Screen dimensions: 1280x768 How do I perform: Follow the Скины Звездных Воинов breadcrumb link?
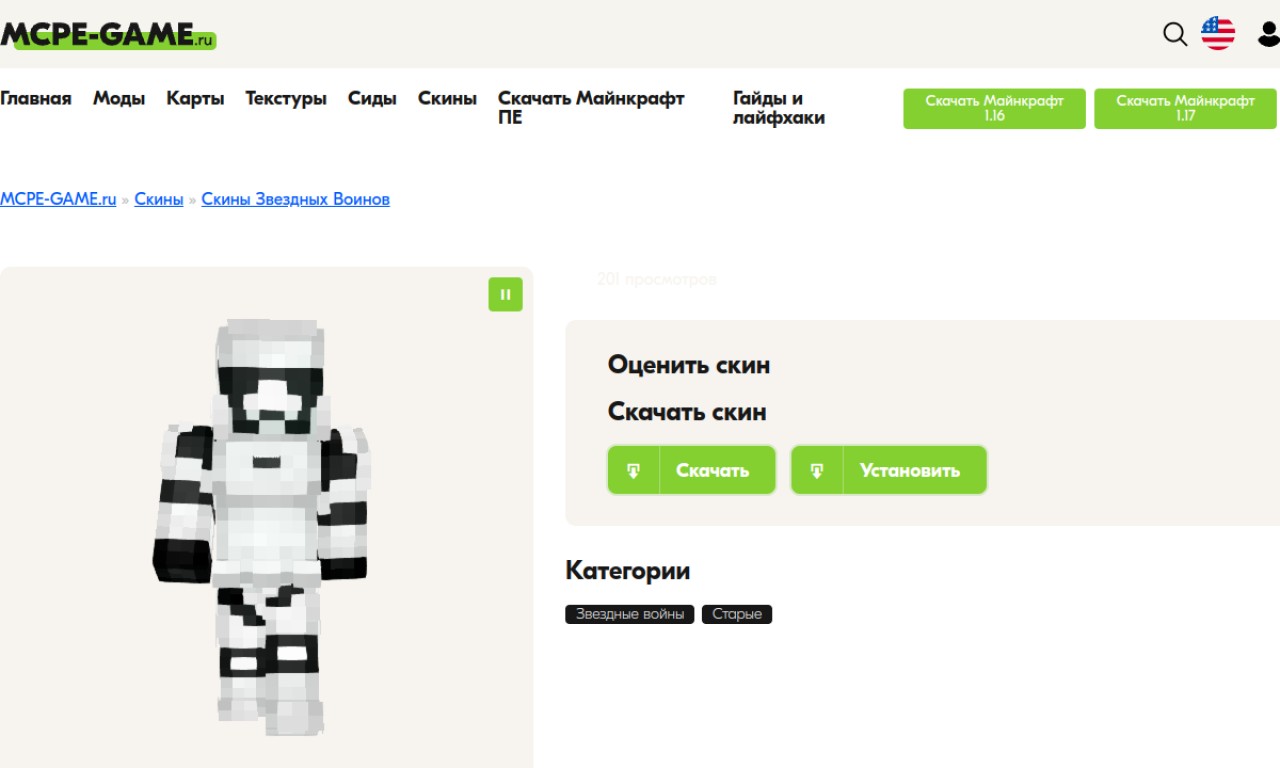pos(295,199)
